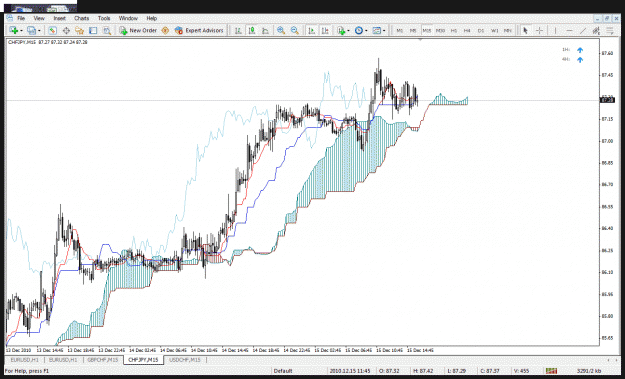Select the MN timeframe
Viewport: 625px width, 379px height.
tap(508, 31)
